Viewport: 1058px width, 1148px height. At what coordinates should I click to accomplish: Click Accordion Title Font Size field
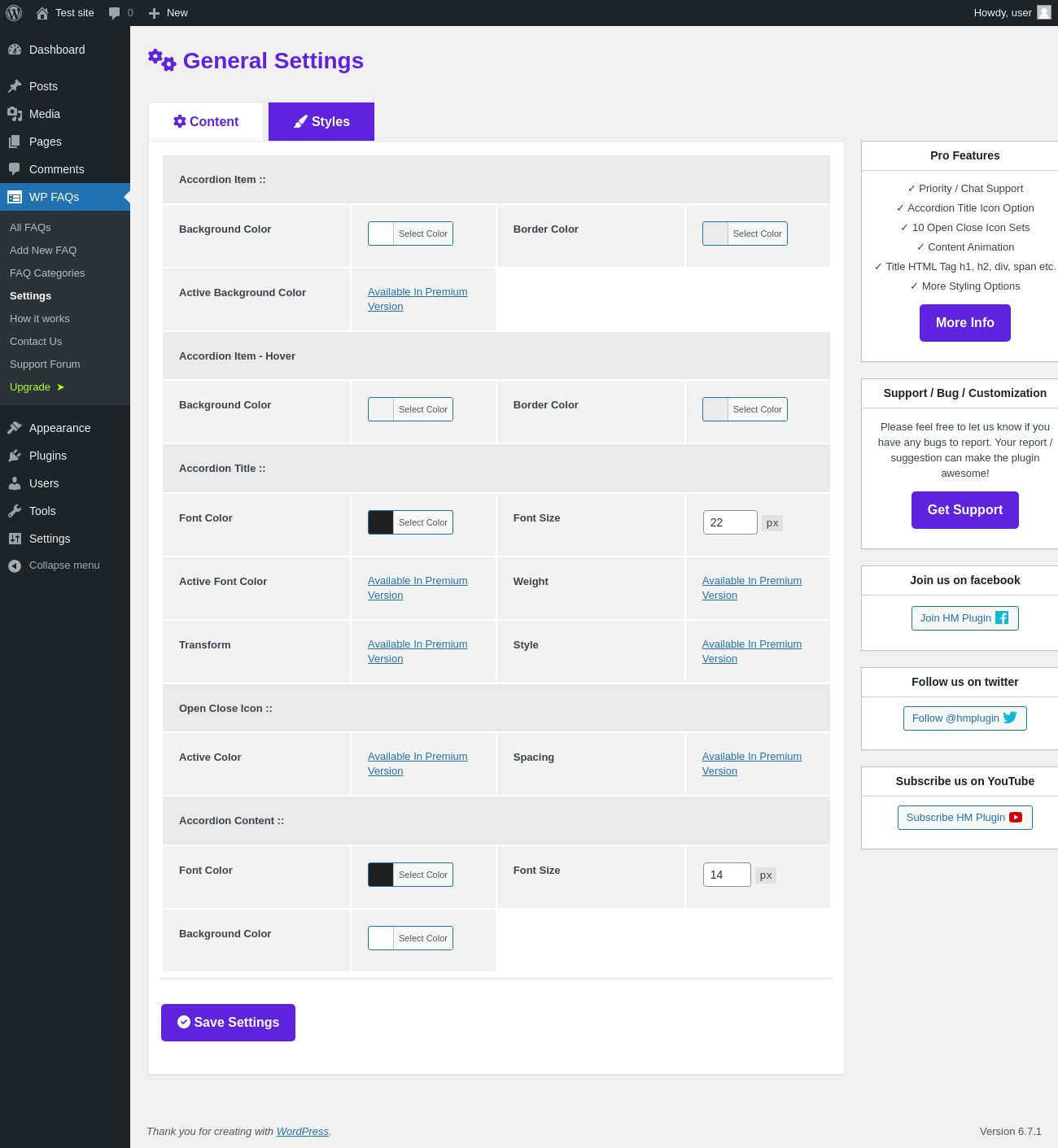click(730, 522)
